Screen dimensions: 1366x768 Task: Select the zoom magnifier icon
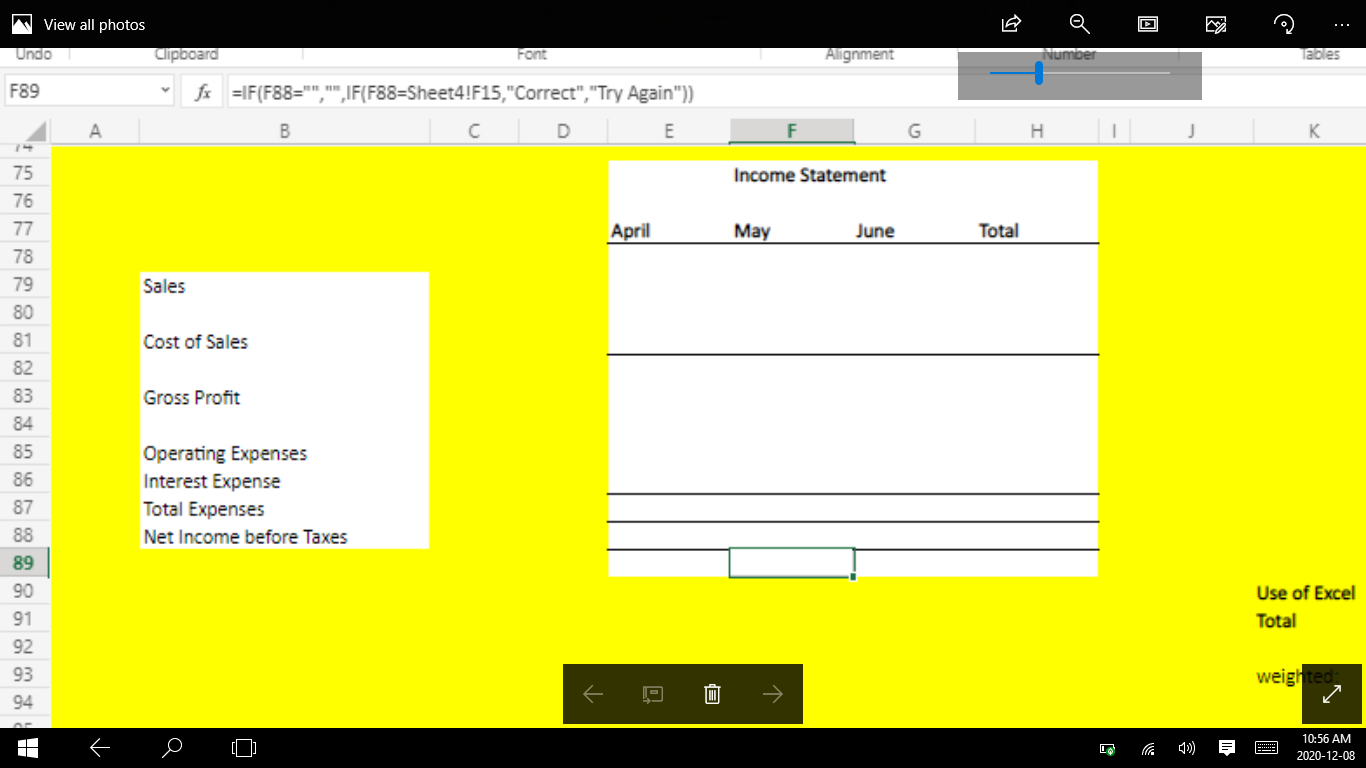[x=1078, y=24]
